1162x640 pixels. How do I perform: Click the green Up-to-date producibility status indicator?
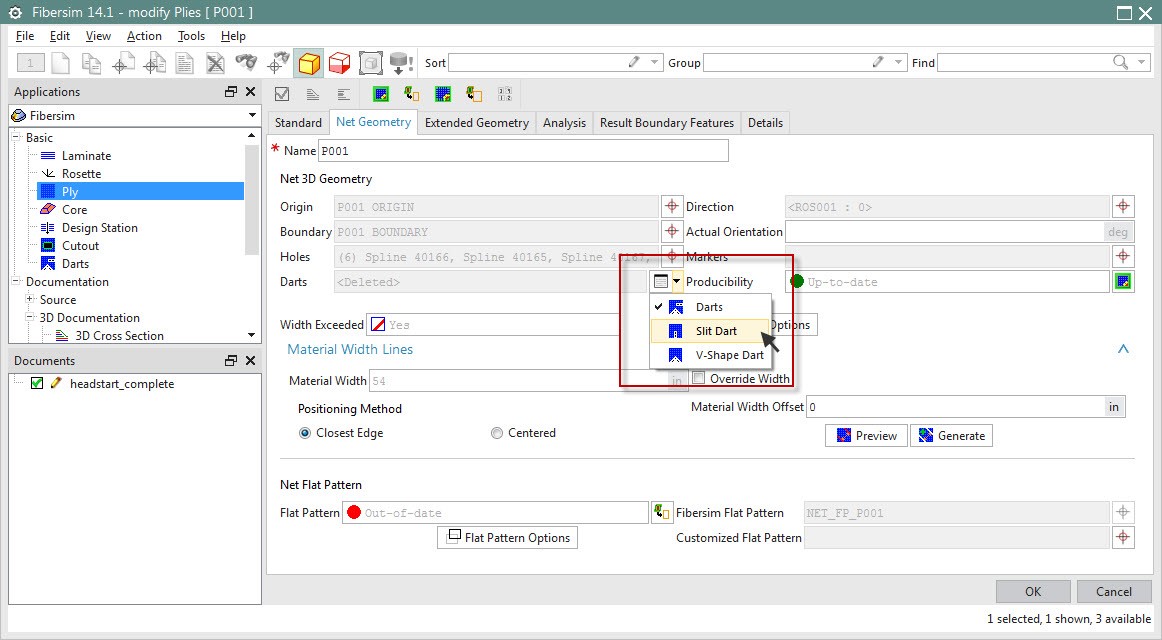tap(798, 281)
